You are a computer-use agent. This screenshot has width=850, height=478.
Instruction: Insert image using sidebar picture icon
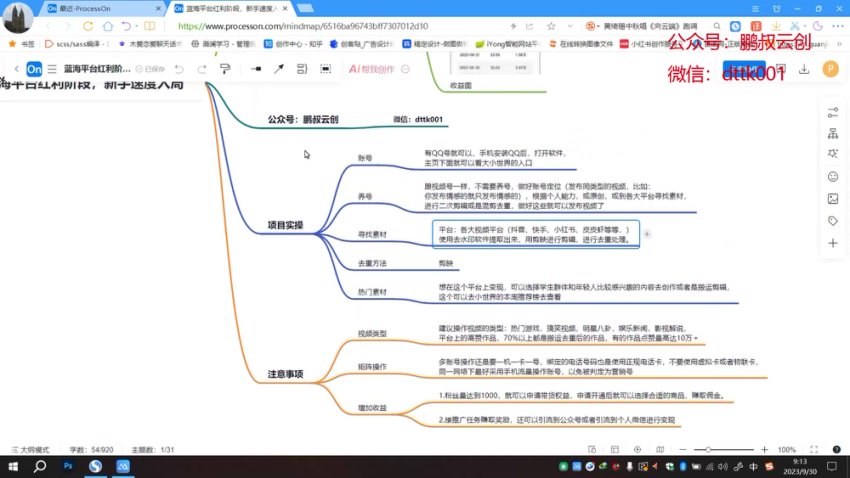[833, 198]
